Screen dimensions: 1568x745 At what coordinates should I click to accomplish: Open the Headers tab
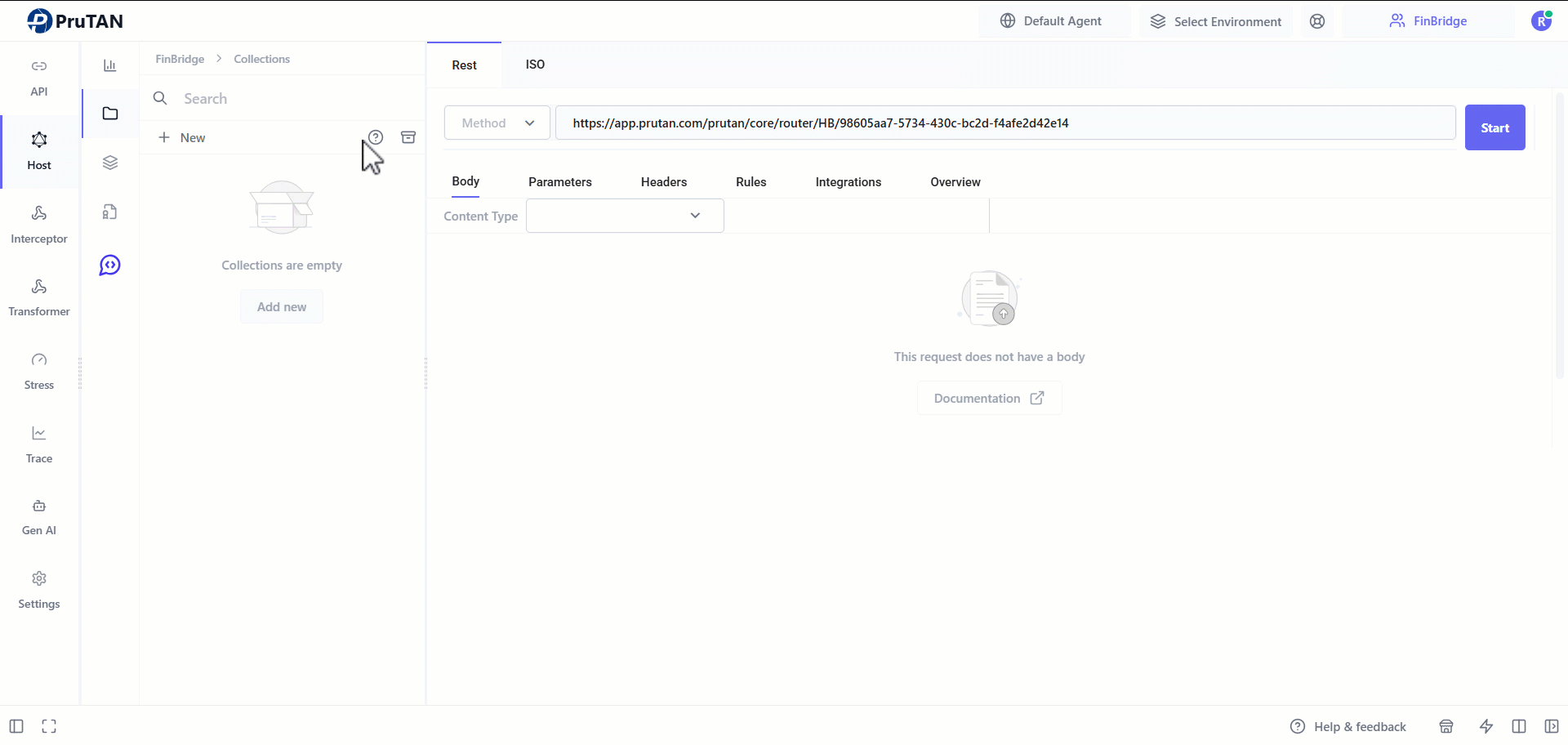tap(664, 181)
